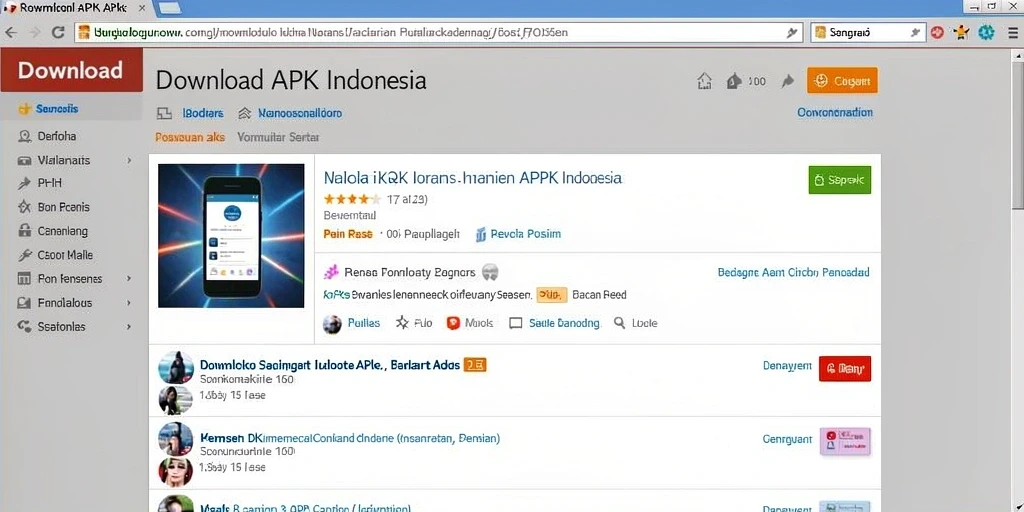Viewport: 1024px width, 512px height.
Task: Click the Sengraid search box
Action: (x=868, y=32)
